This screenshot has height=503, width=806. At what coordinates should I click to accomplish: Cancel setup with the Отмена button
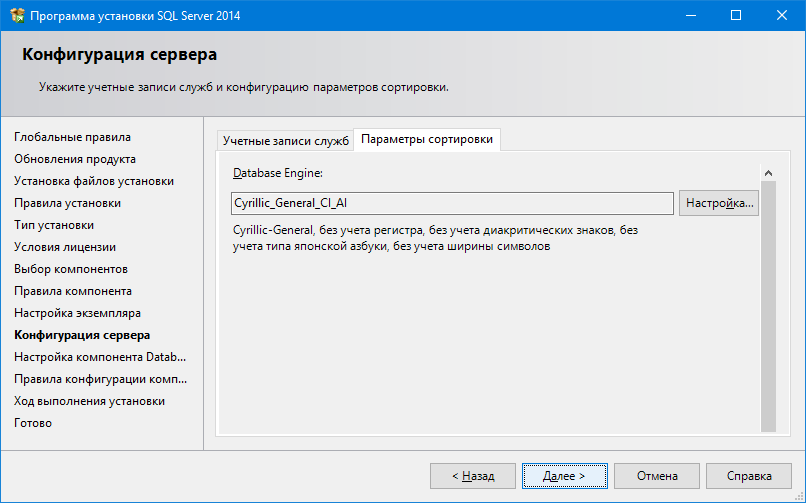click(657, 476)
